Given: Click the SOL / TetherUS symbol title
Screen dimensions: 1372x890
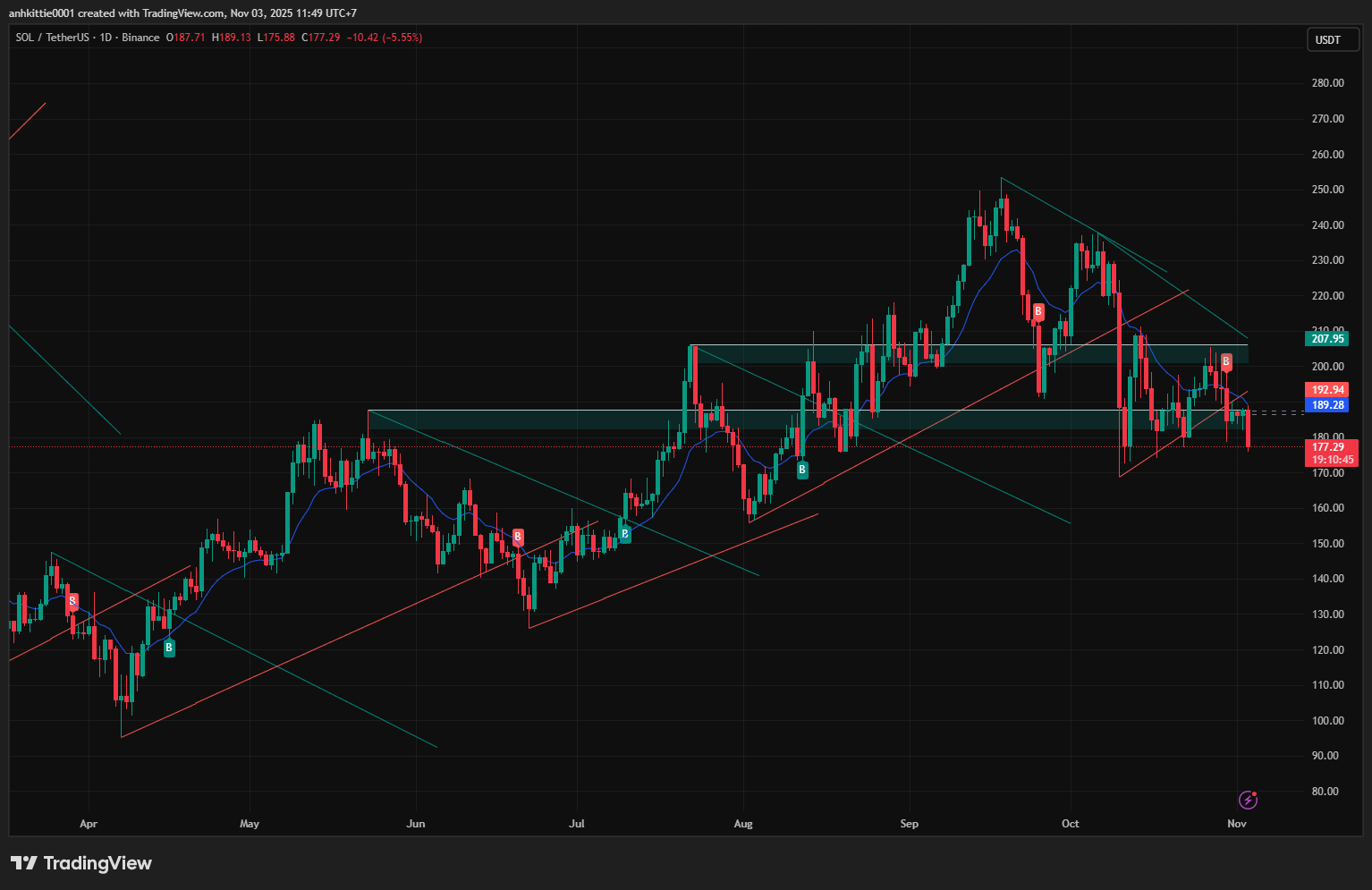Looking at the screenshot, I should tap(52, 38).
